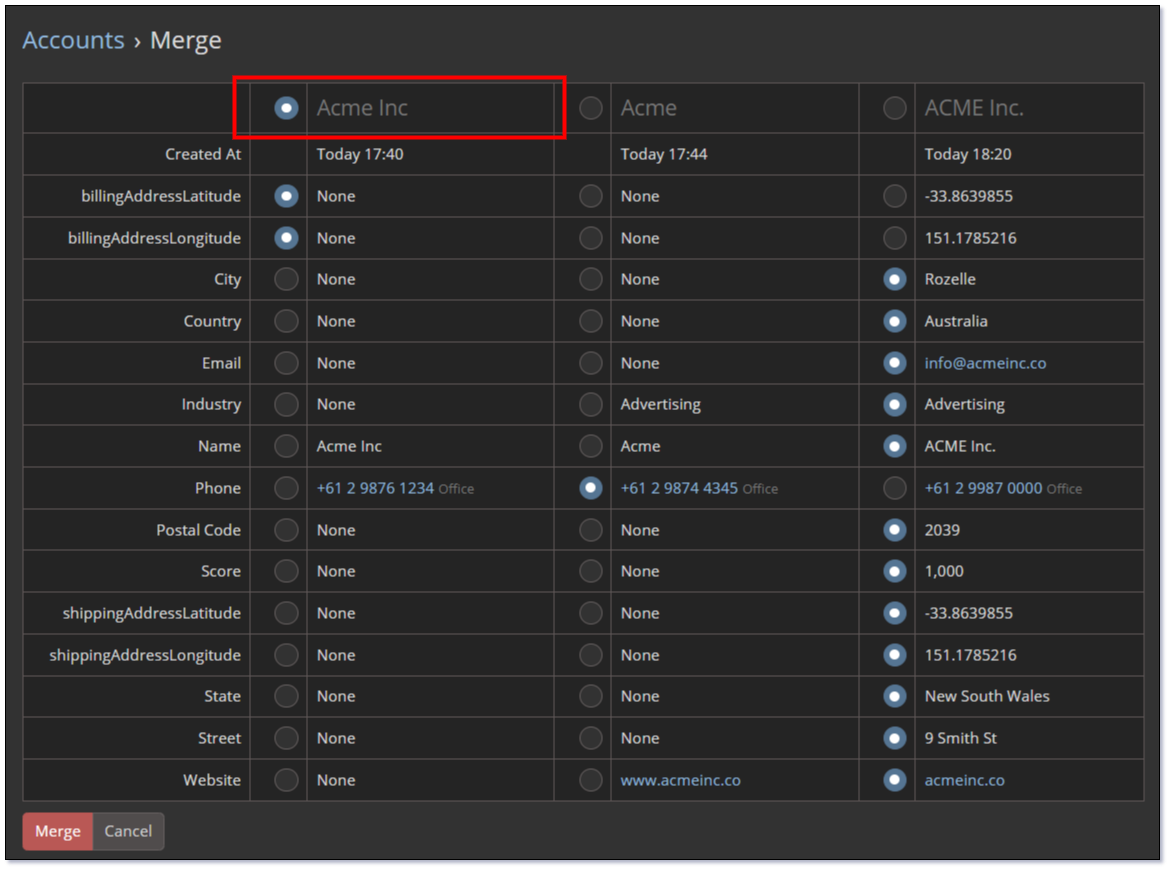1170x870 pixels.
Task: Select the 2039 Postal Code radio button
Action: point(894,530)
